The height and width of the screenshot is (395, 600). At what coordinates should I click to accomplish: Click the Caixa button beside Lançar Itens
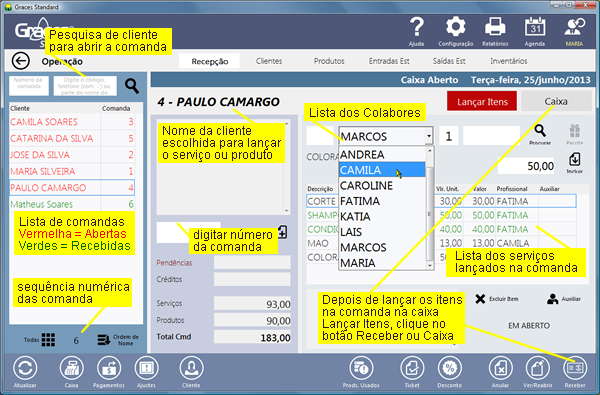pyautogui.click(x=556, y=101)
